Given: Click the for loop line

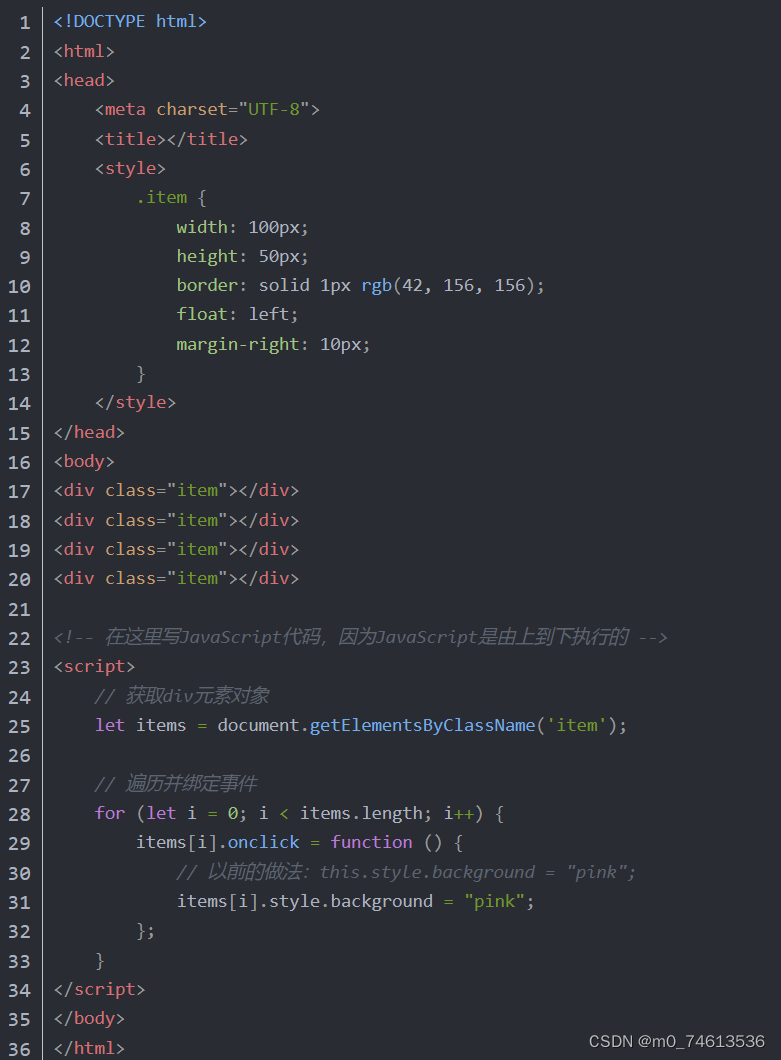Looking at the screenshot, I should tap(299, 813).
